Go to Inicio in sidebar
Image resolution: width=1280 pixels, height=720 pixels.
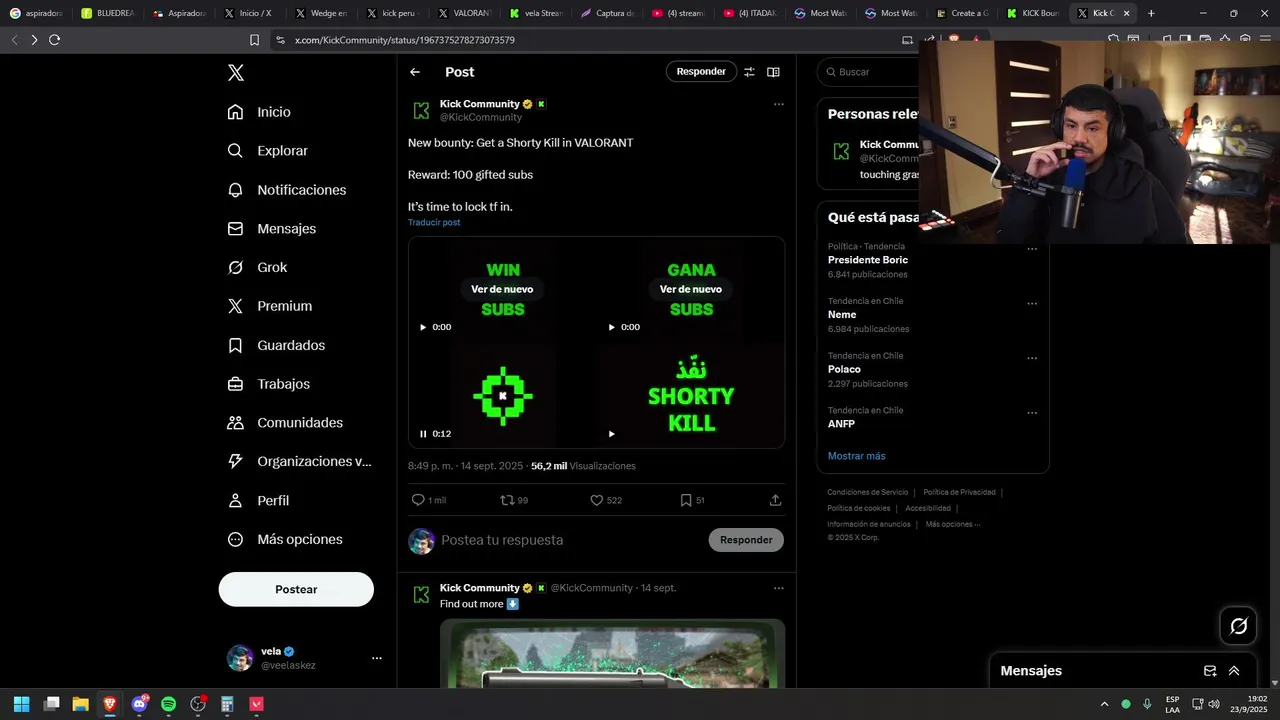259,112
